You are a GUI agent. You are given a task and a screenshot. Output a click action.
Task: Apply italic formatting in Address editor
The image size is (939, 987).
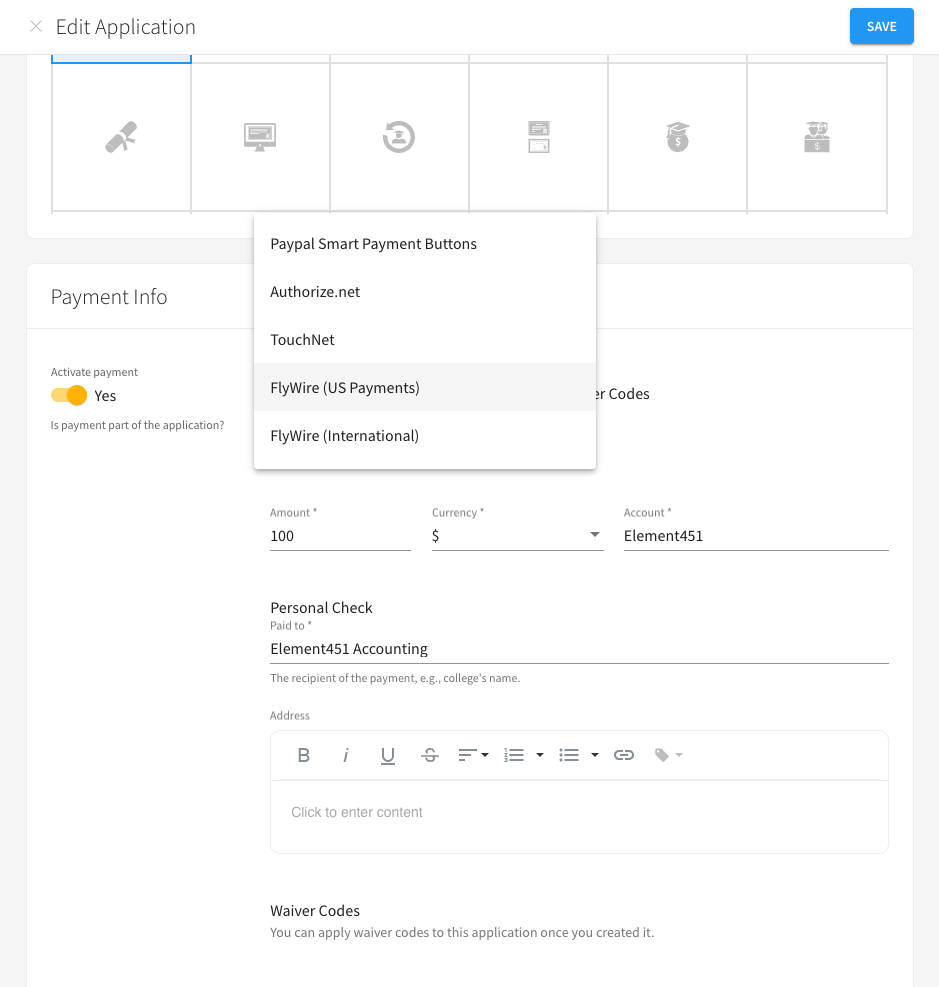click(346, 755)
